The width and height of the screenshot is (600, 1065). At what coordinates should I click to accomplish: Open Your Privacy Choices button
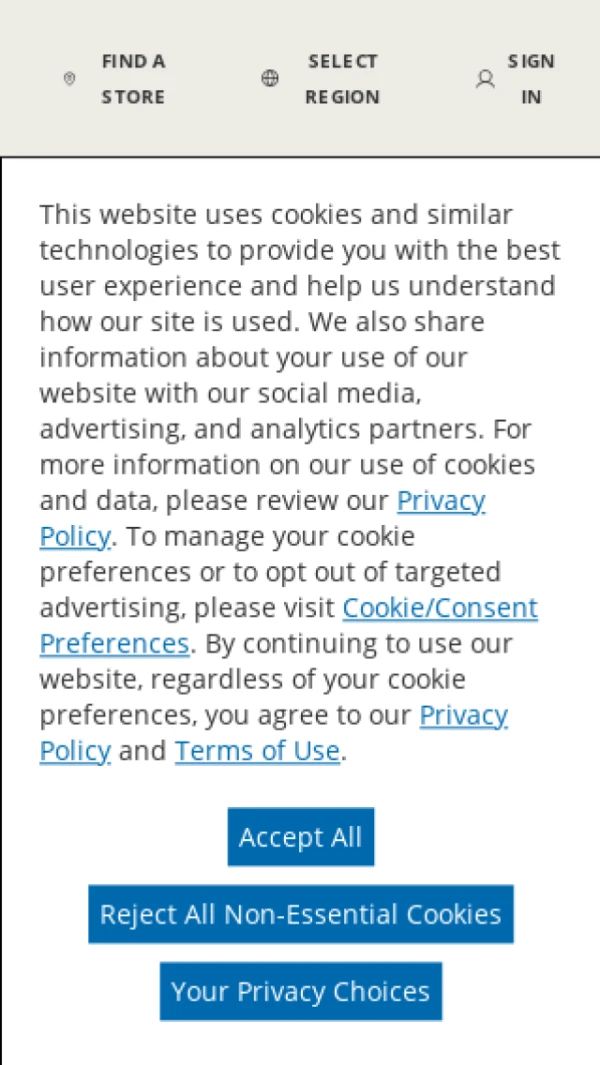point(300,991)
